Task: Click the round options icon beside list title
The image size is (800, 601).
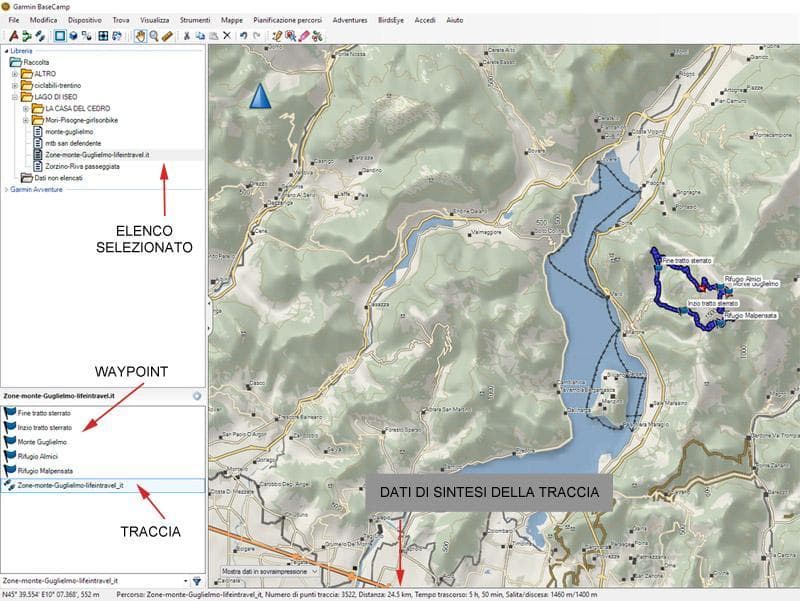Action: point(197,396)
